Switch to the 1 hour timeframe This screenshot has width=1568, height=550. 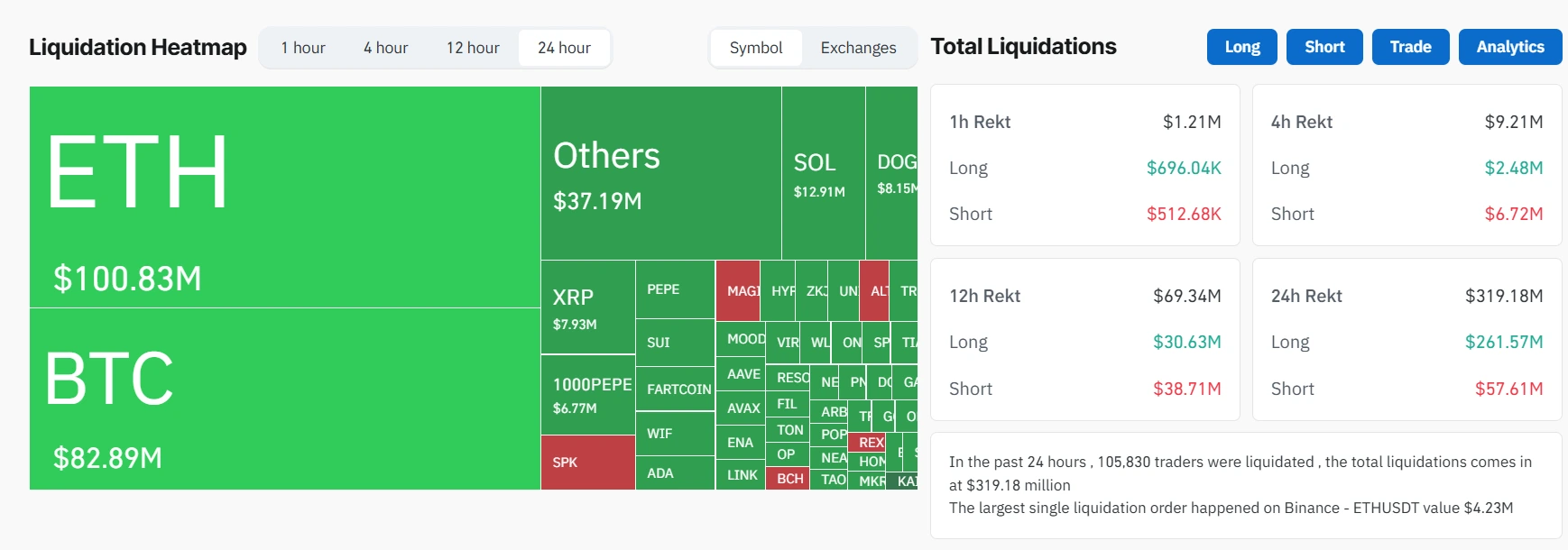302,48
